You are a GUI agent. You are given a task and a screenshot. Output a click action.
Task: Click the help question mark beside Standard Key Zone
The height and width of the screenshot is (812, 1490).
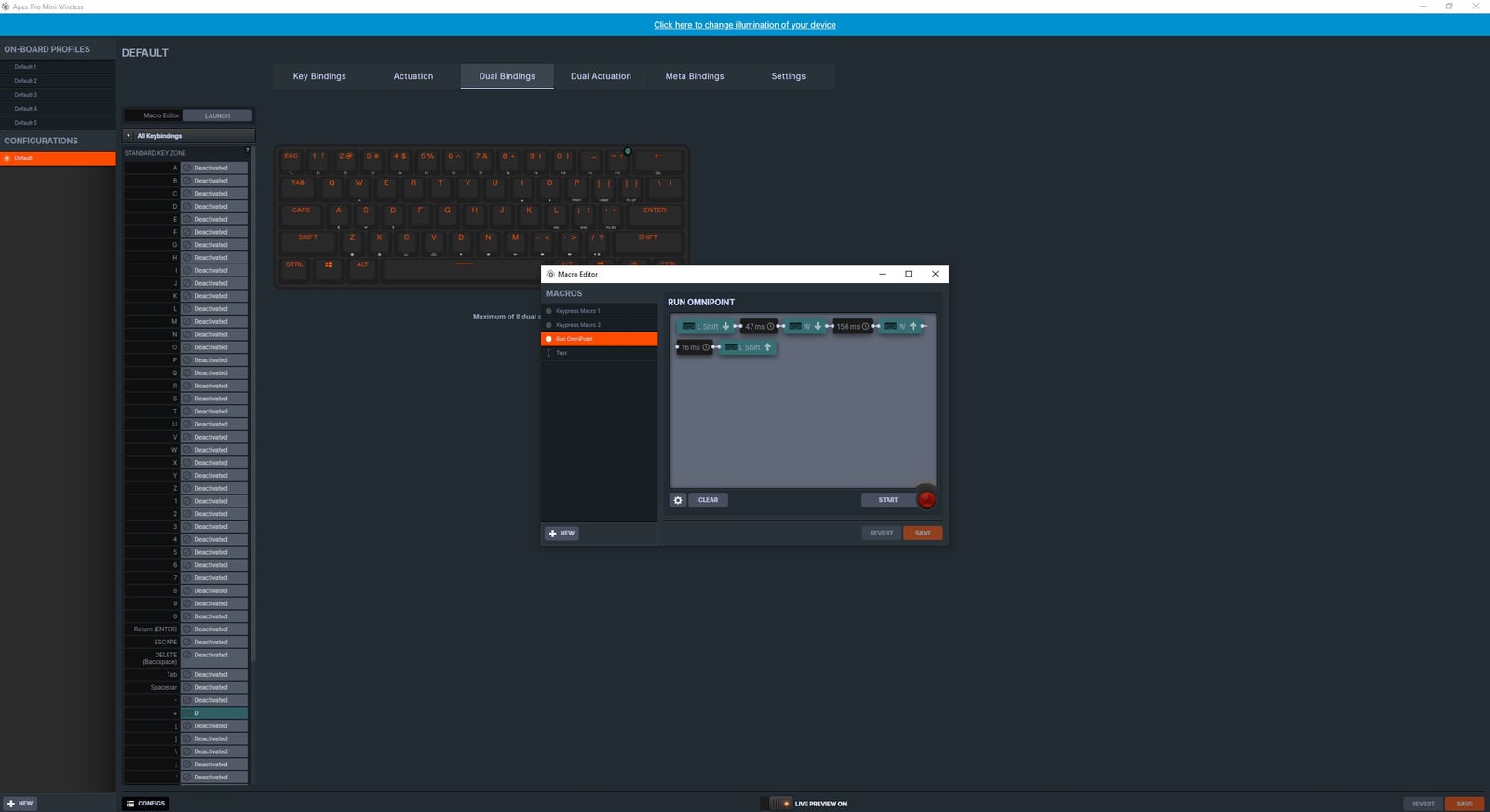click(247, 150)
